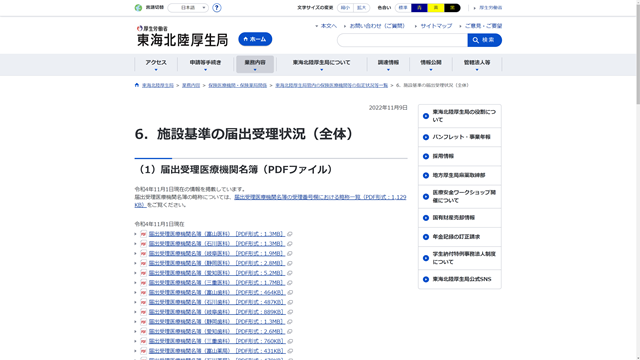Viewport: 640px width, 360px height.
Task: Open the 業務内容 navigation tab
Action: 255,64
